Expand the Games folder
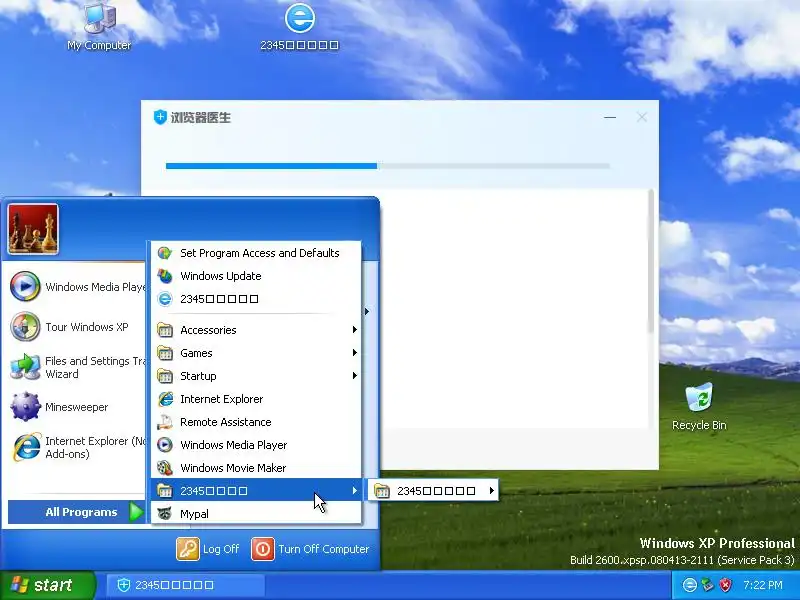The height and width of the screenshot is (600, 800). (256, 353)
